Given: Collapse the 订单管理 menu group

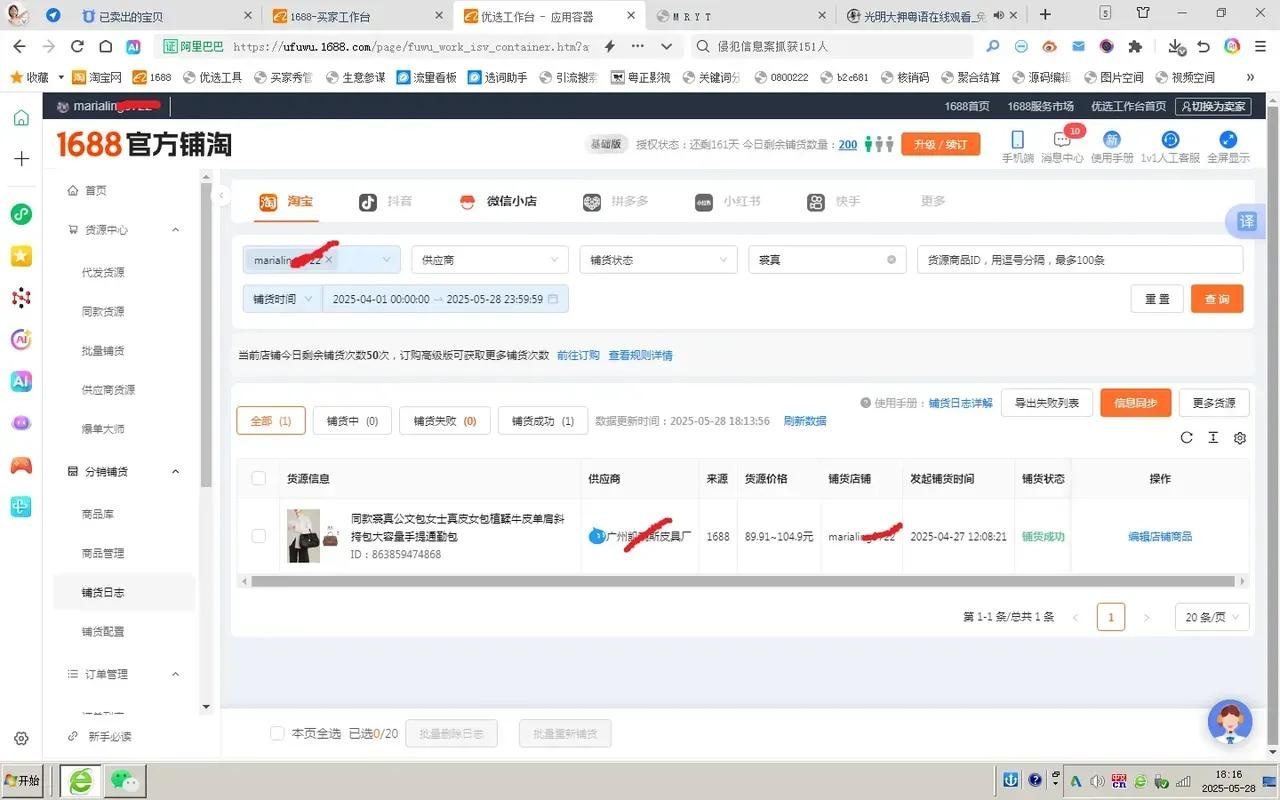Looking at the screenshot, I should coord(176,674).
